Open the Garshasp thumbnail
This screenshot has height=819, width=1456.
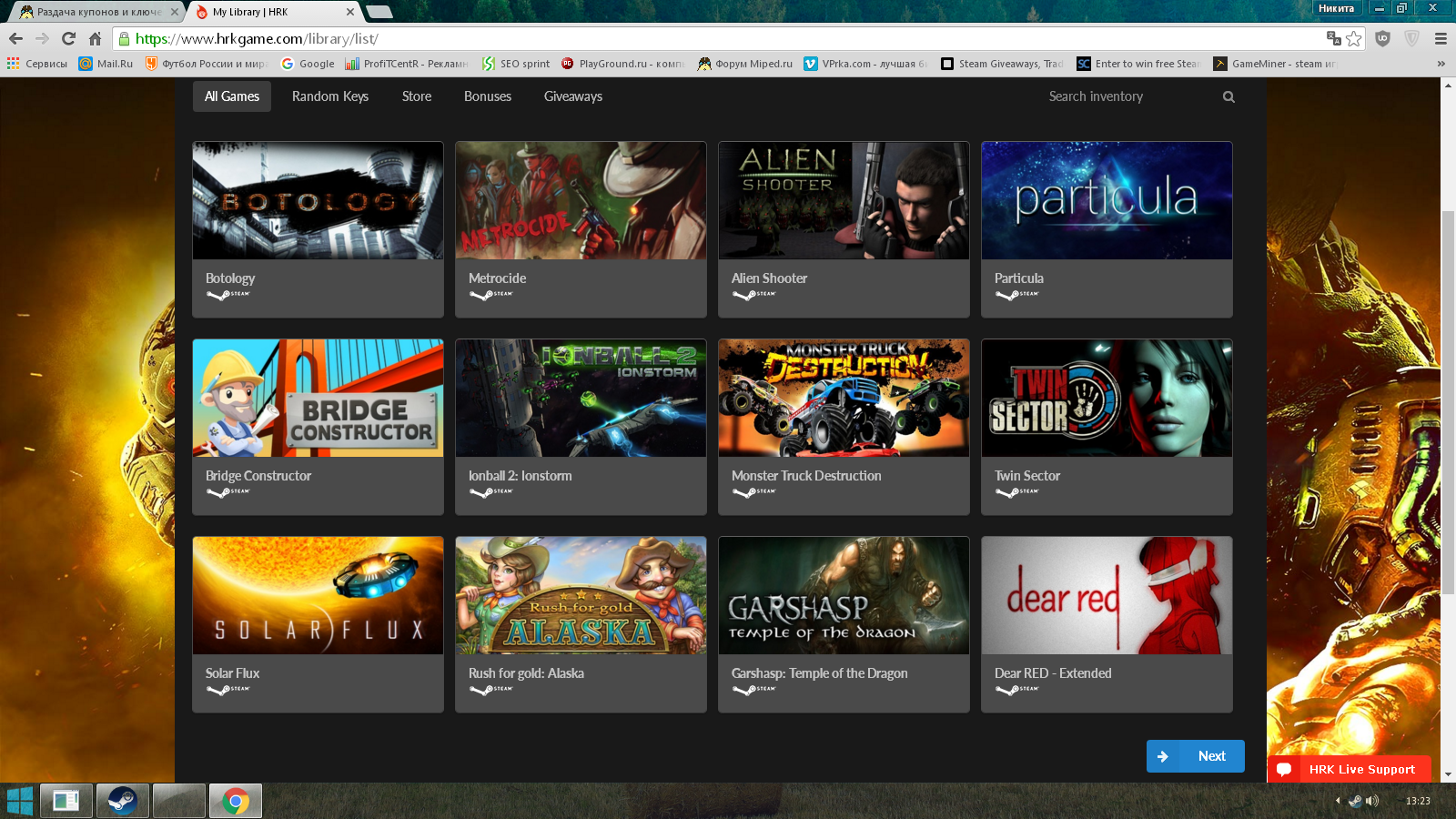click(x=844, y=595)
